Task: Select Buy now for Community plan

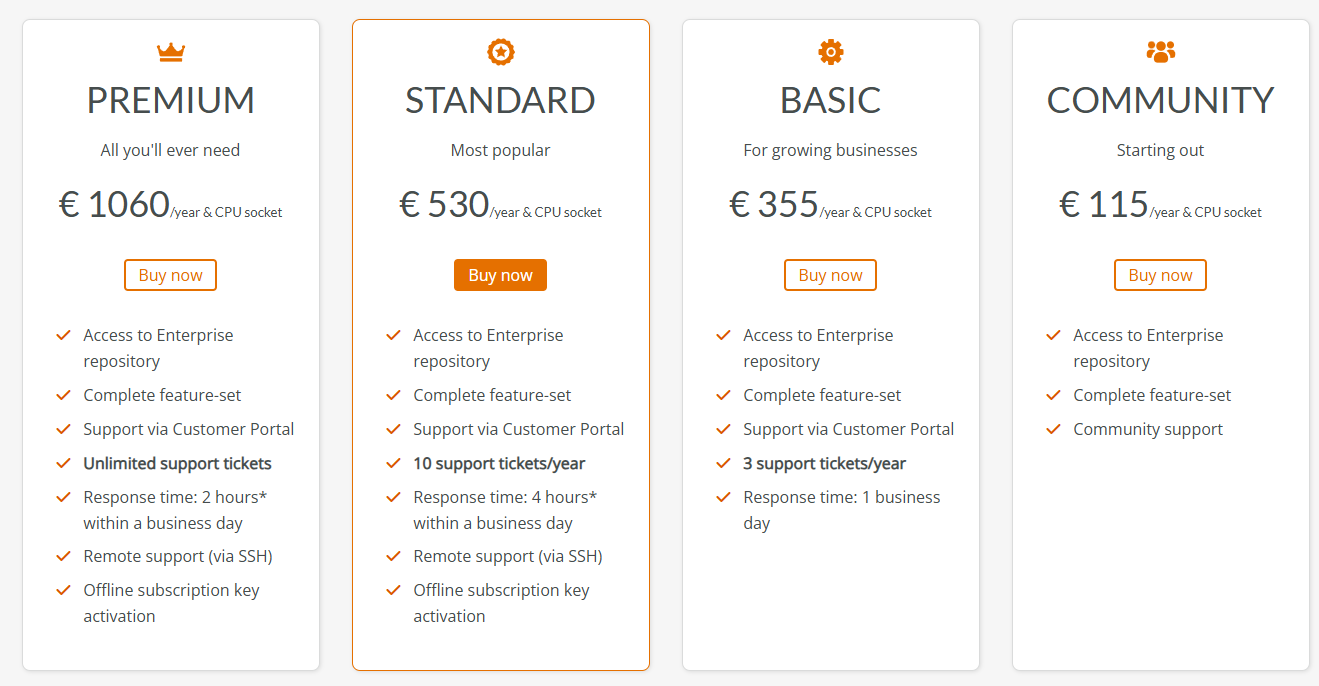Action: (x=1160, y=275)
